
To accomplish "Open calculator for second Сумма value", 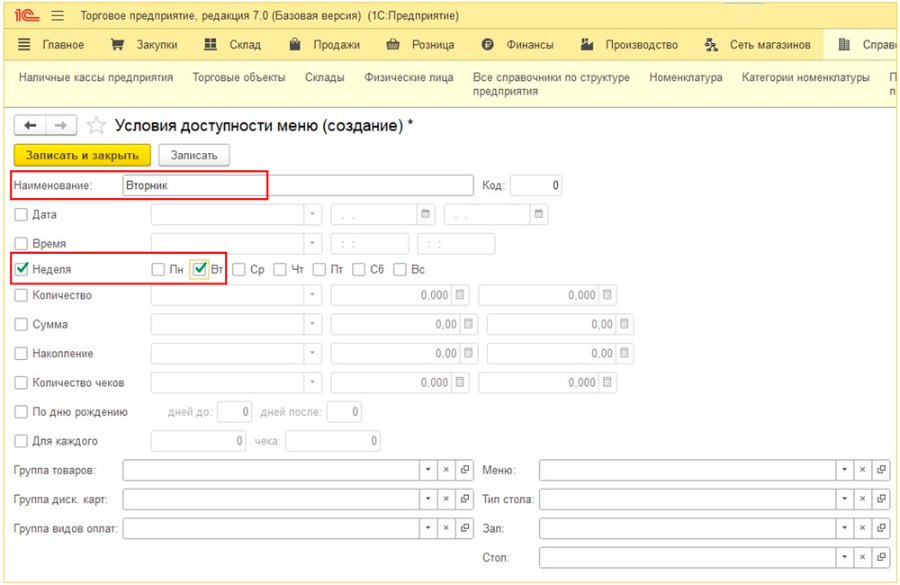I will click(x=624, y=324).
